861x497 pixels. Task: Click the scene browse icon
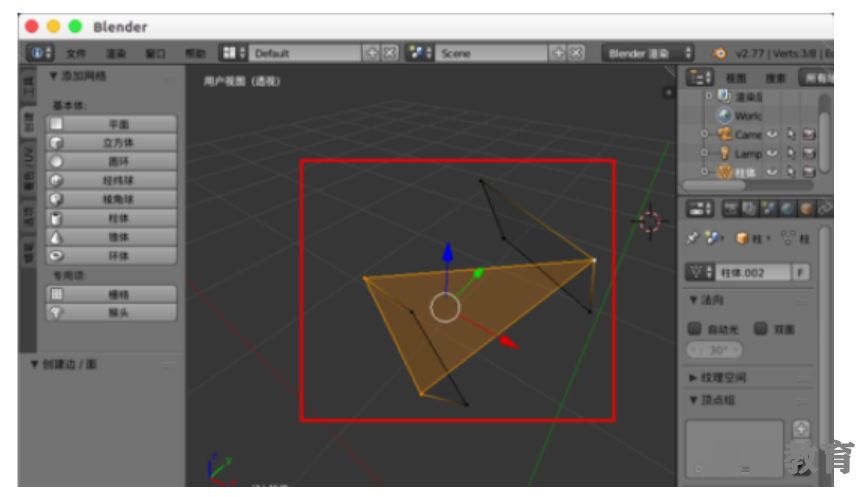tap(420, 53)
